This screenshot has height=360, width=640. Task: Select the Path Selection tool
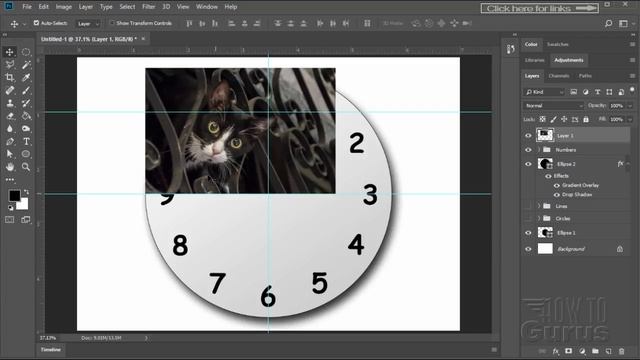pyautogui.click(x=9, y=154)
